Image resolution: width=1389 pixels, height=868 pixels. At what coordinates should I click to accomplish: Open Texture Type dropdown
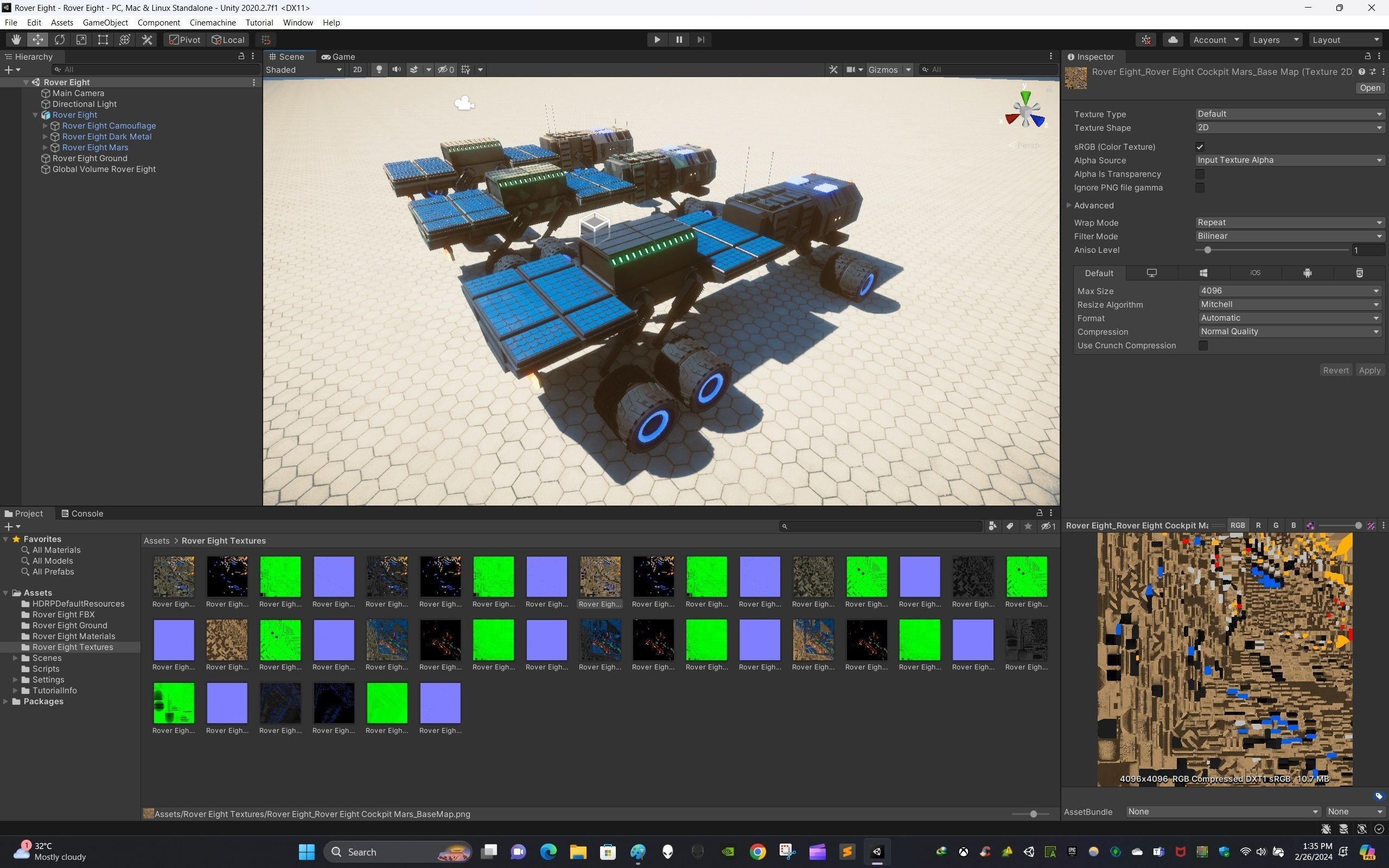1290,114
